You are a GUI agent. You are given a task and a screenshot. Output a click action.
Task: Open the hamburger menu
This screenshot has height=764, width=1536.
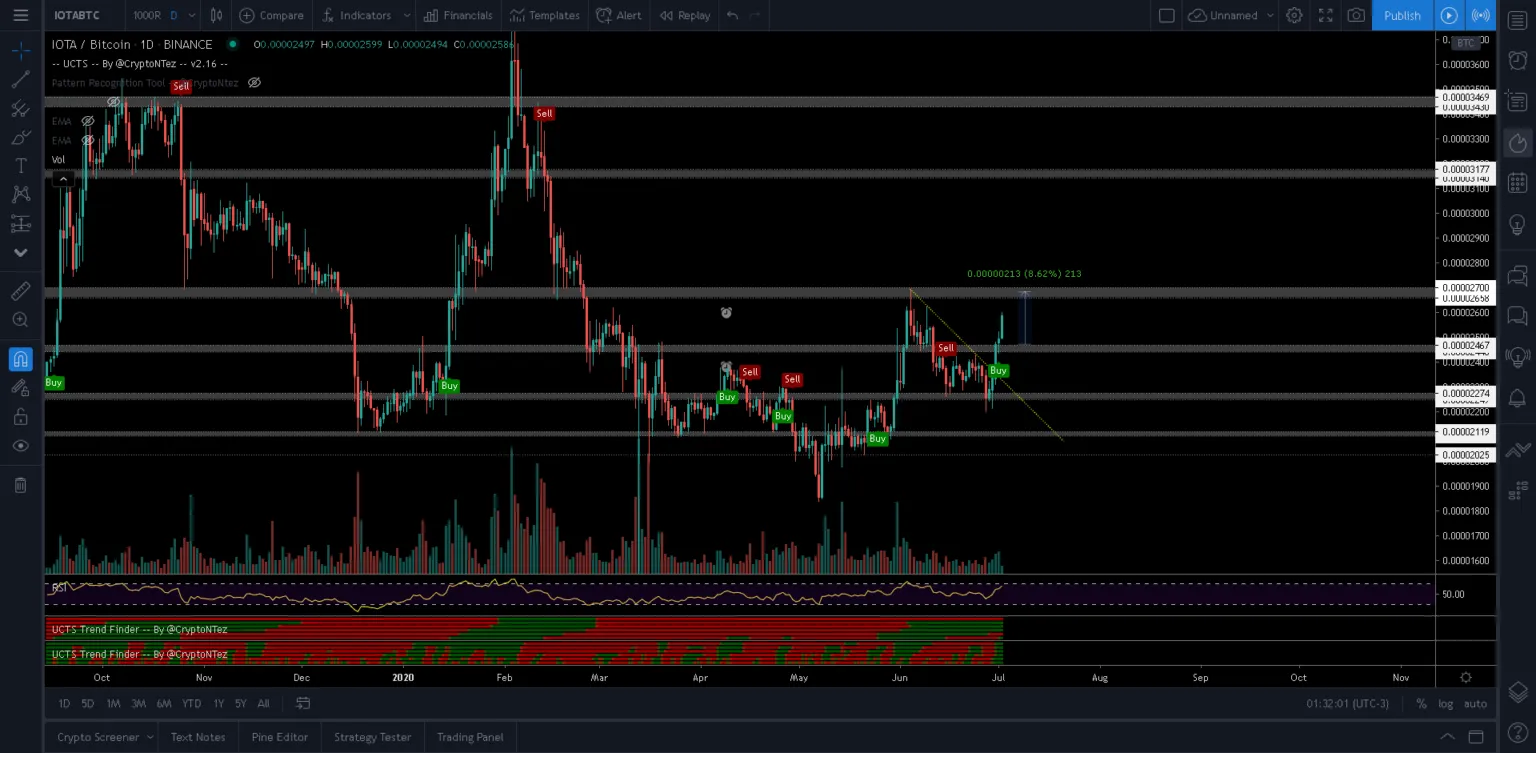(x=20, y=15)
